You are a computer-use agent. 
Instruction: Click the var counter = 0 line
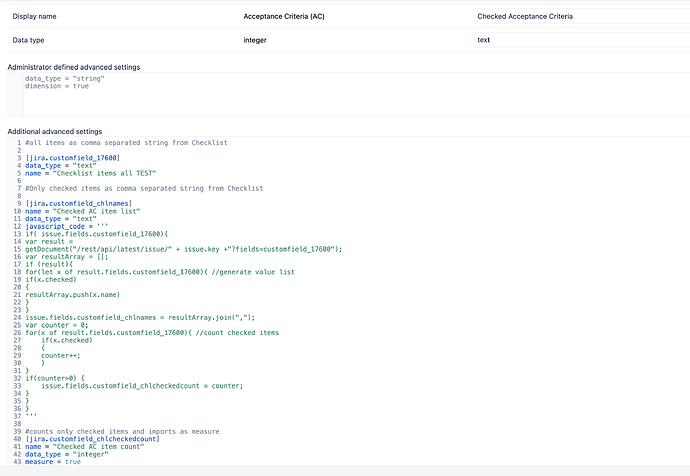[x=59, y=324]
